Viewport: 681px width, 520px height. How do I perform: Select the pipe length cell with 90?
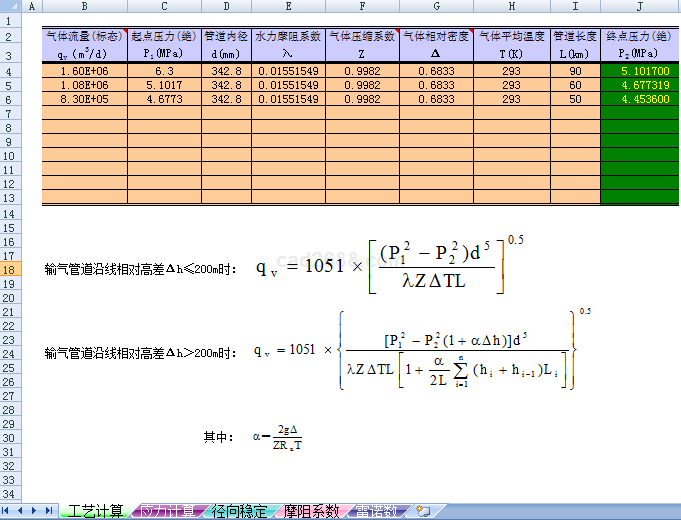click(x=575, y=72)
